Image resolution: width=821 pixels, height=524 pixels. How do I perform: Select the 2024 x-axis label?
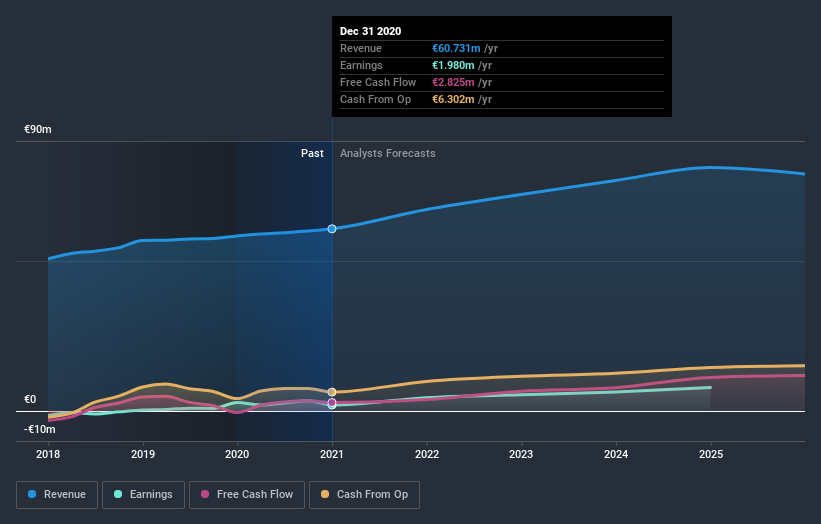coord(616,454)
